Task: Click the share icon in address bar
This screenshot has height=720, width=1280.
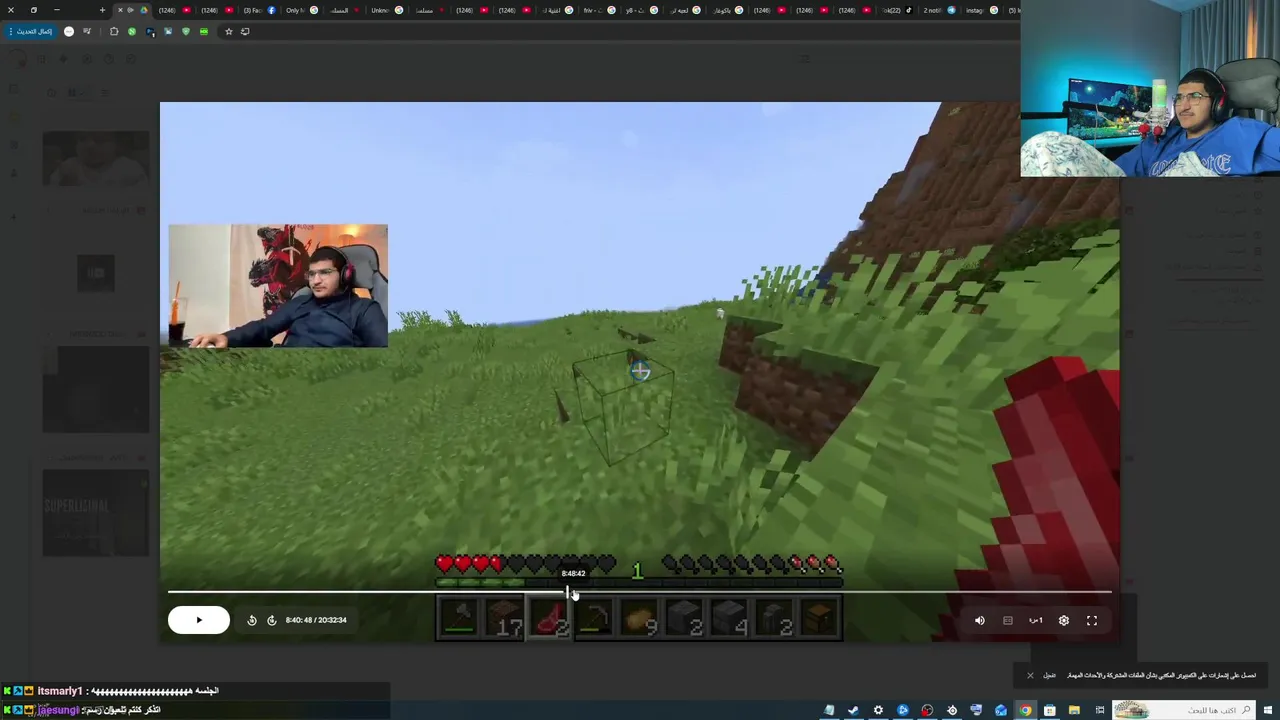Action: coord(245,31)
